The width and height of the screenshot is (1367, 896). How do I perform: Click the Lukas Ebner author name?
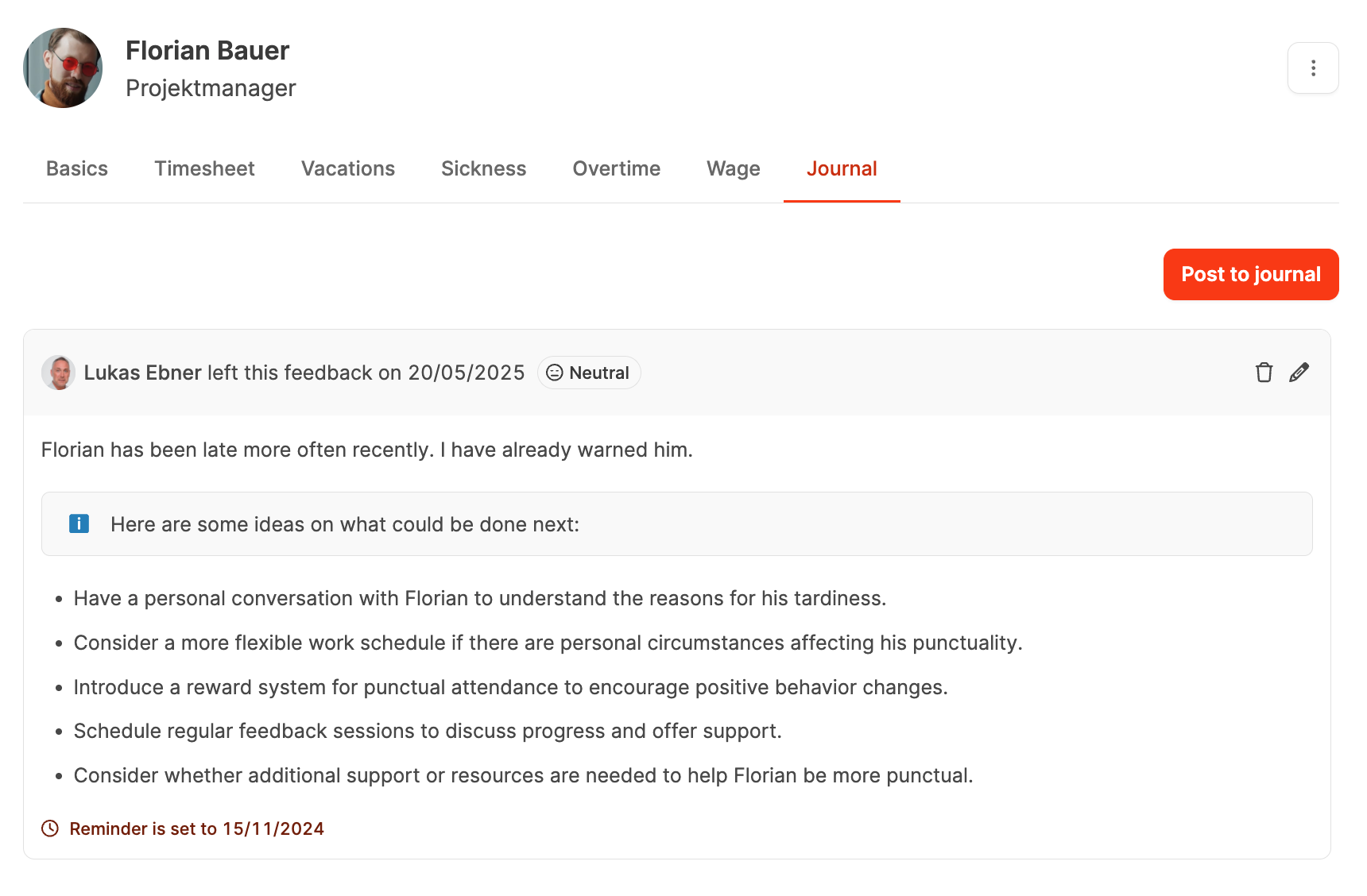point(142,373)
